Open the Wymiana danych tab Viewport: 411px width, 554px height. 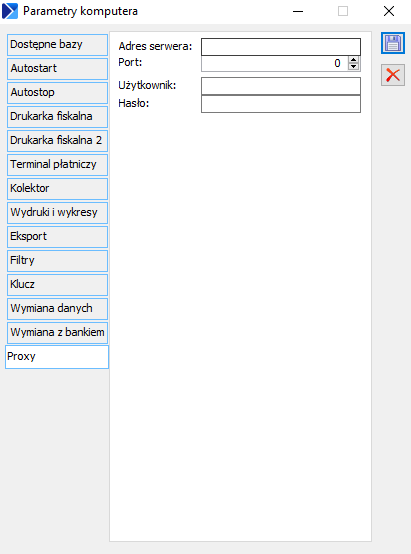(x=57, y=309)
